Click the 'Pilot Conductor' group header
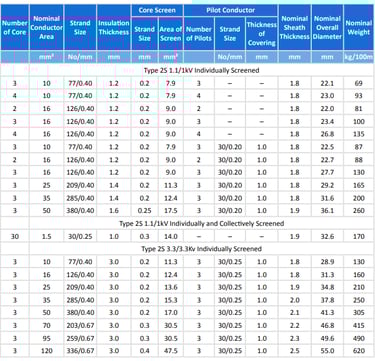This screenshot has height=361, width=375. [x=230, y=10]
